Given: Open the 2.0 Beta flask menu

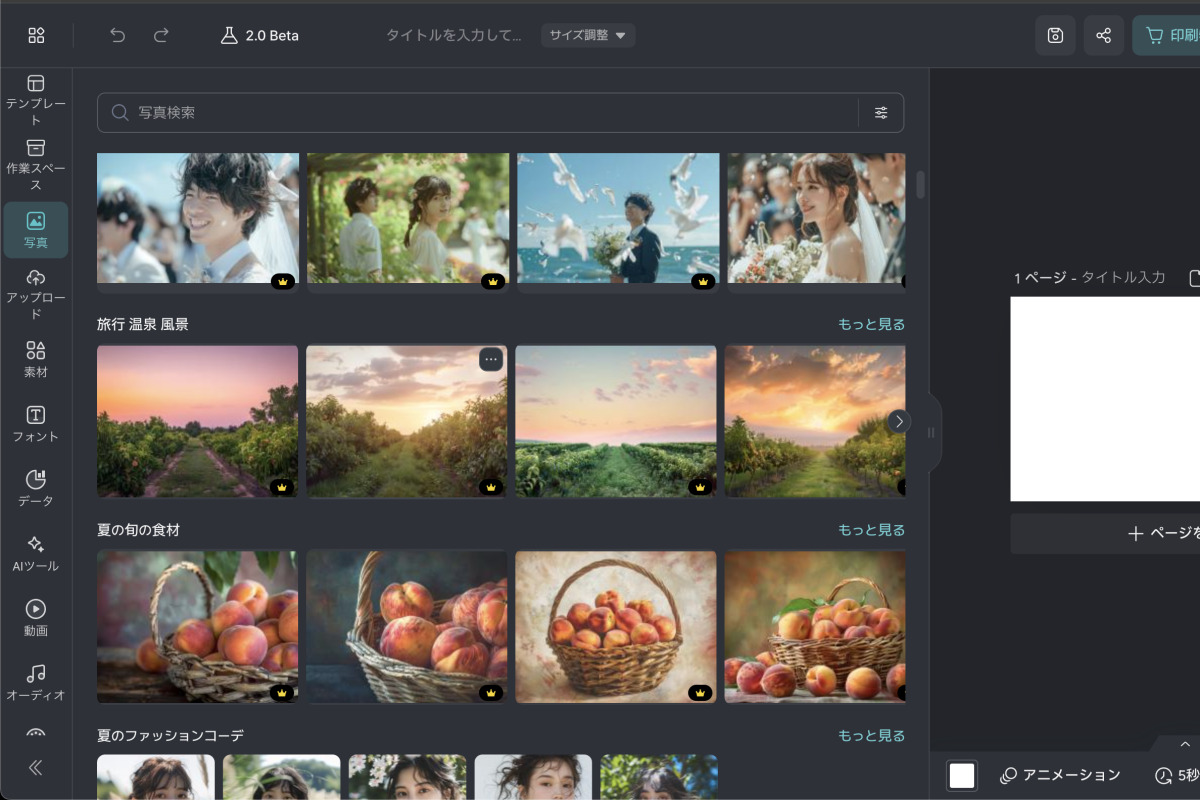Looking at the screenshot, I should [x=259, y=36].
